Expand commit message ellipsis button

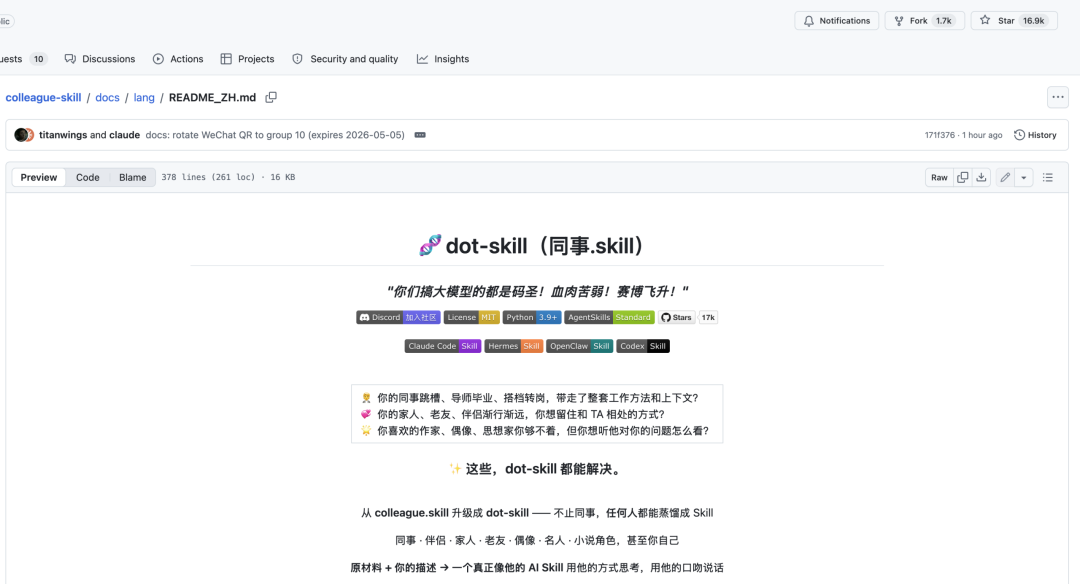(420, 135)
